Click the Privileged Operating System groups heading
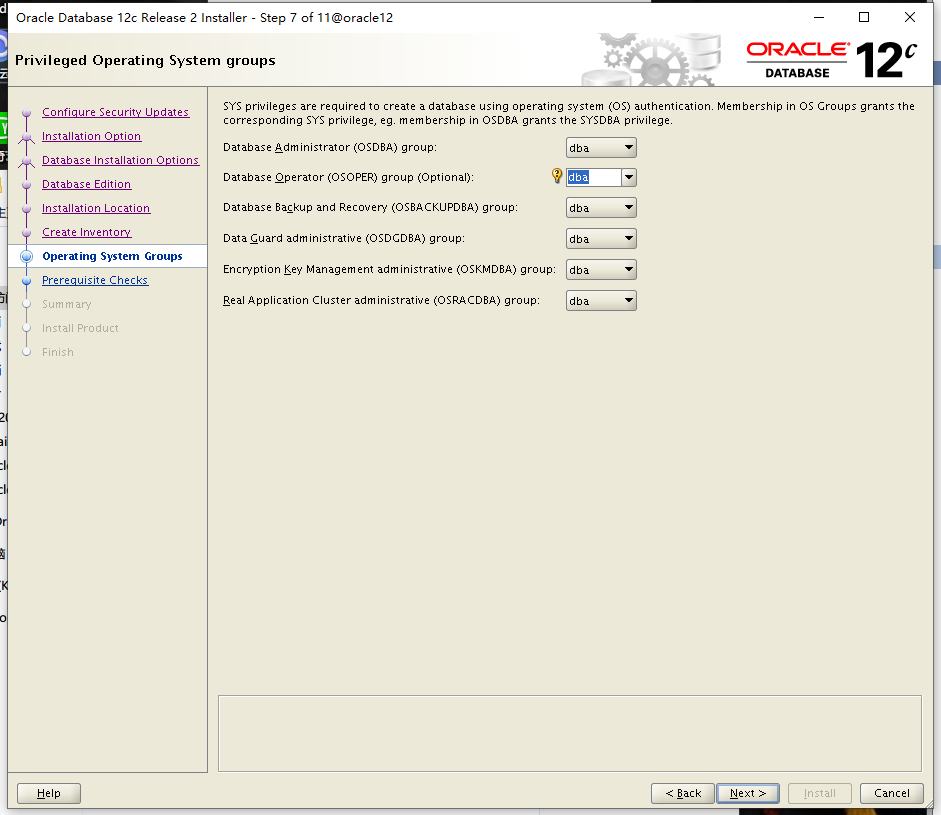 click(145, 61)
